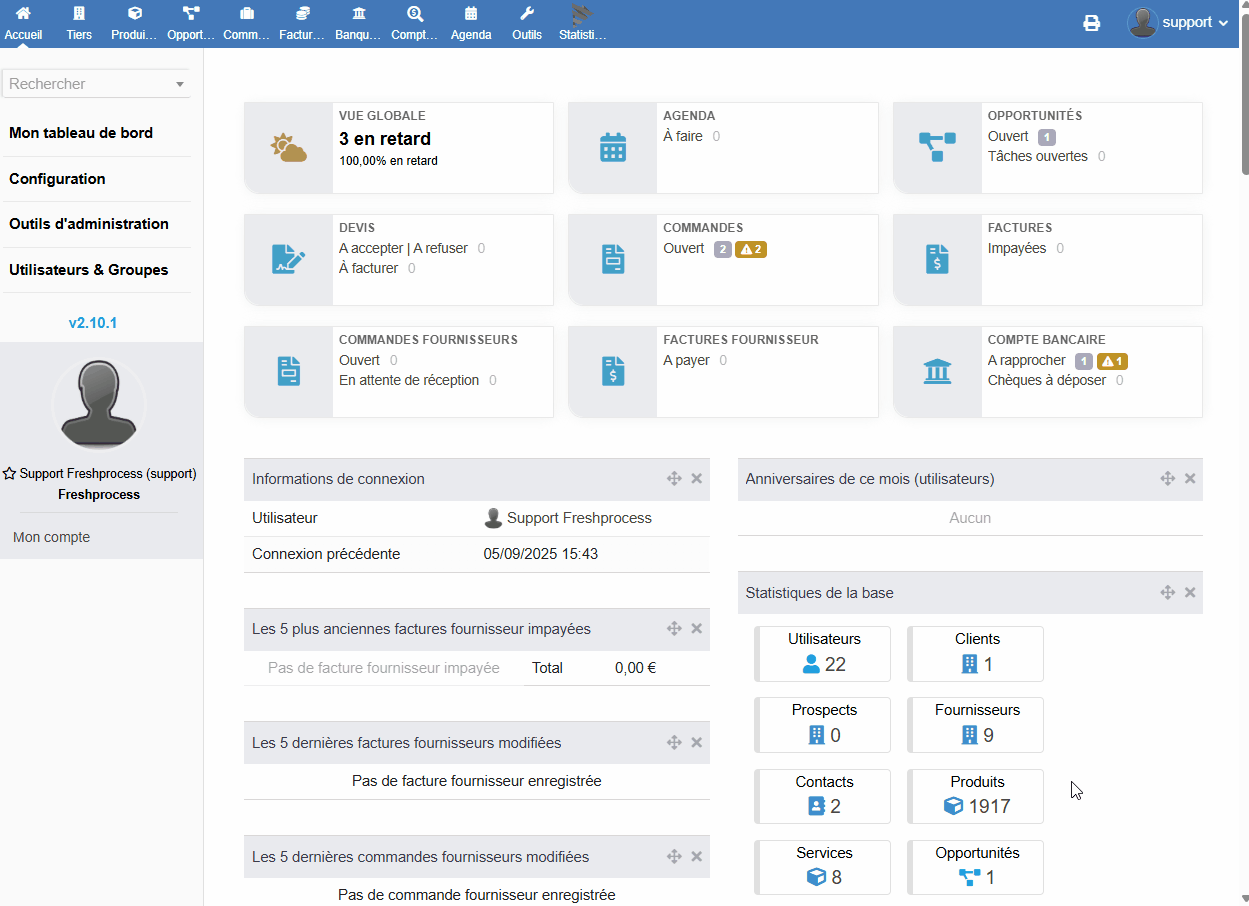Click the page vertical scrollbar
Screen dimensions: 1249x906
tap(1243, 100)
